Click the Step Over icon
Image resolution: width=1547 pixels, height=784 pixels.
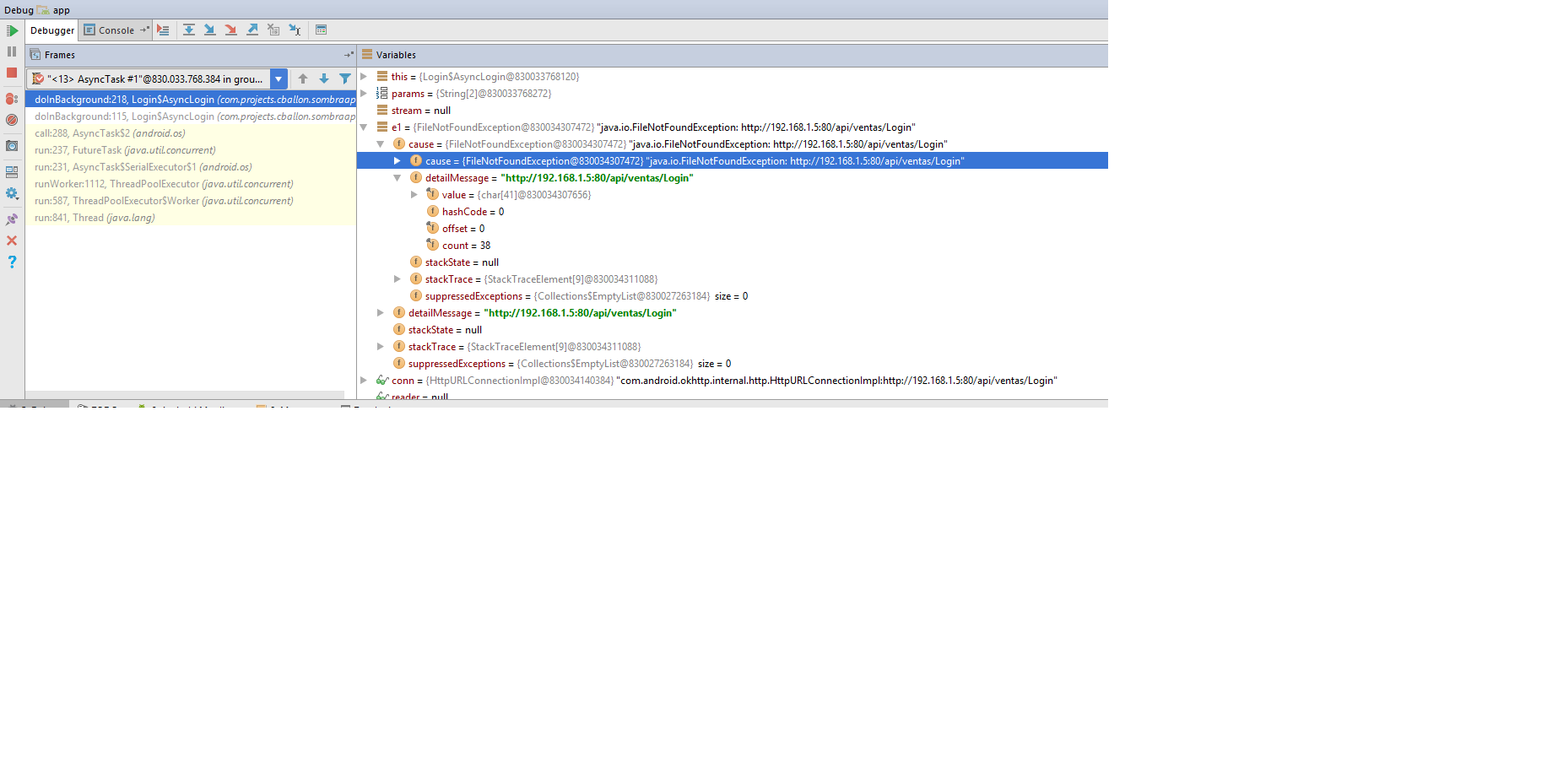click(189, 30)
